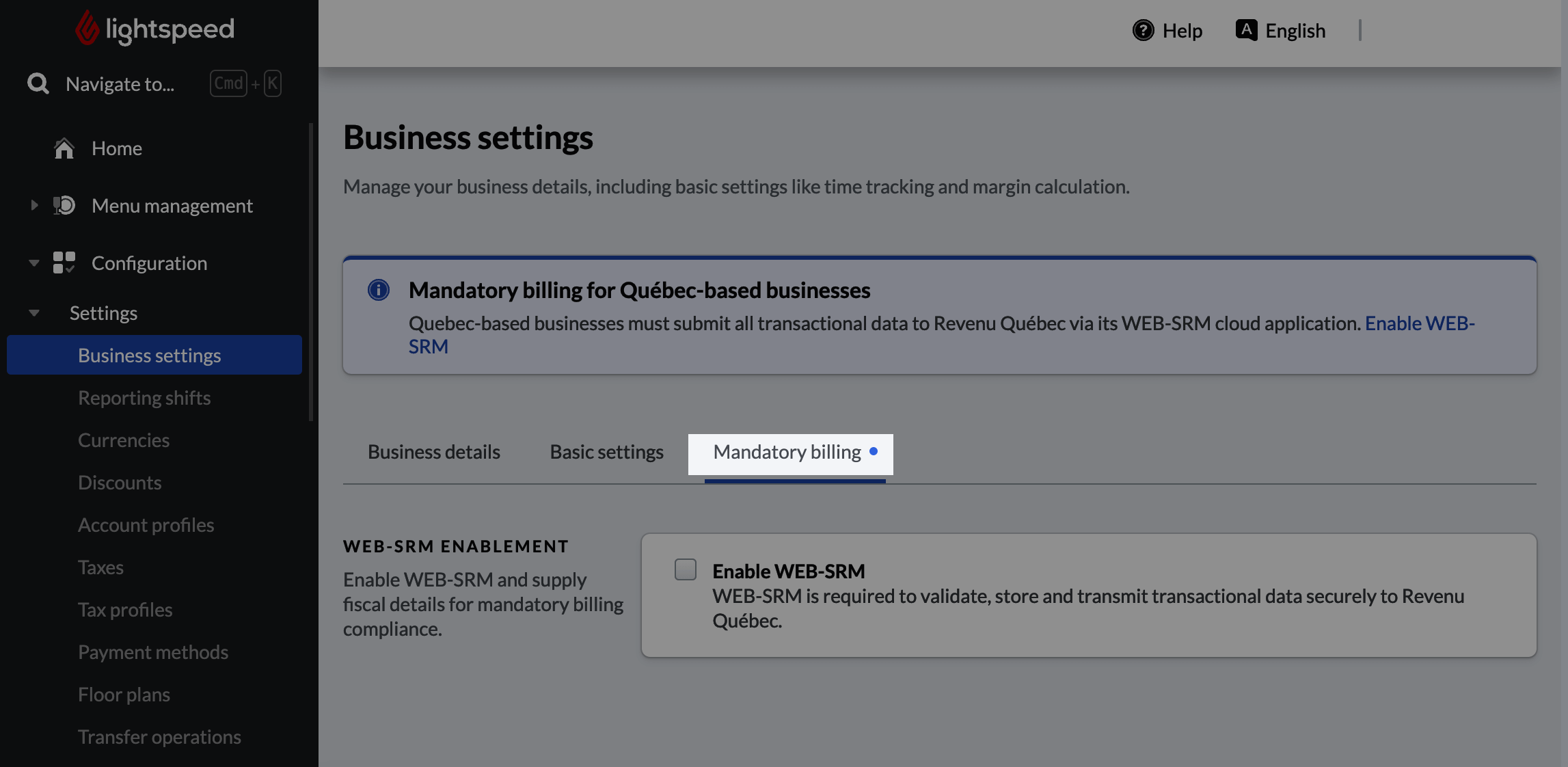Click the search magnifier icon
This screenshot has width=1568, height=767.
tap(38, 83)
